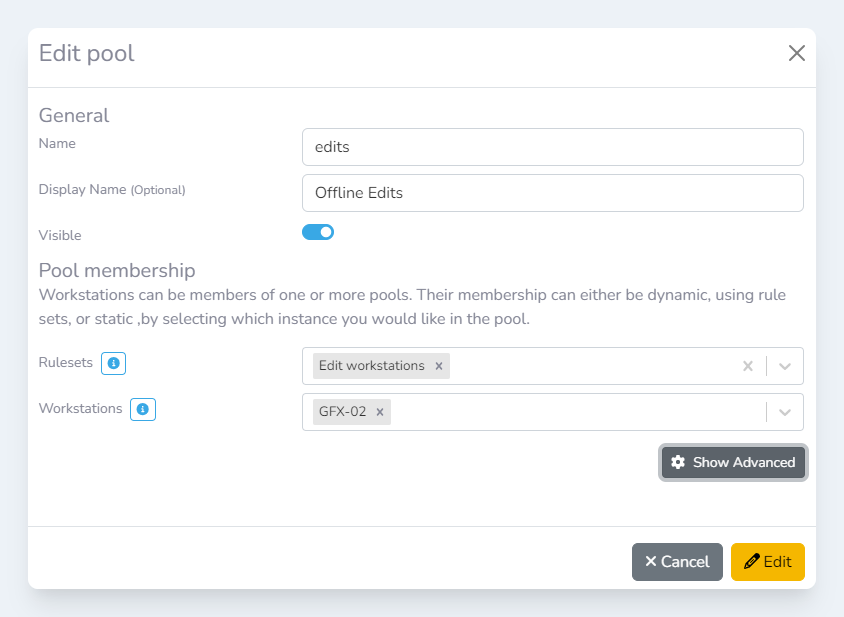Image resolution: width=844 pixels, height=617 pixels.
Task: Click empty area of Workstations select box
Action: click(575, 412)
